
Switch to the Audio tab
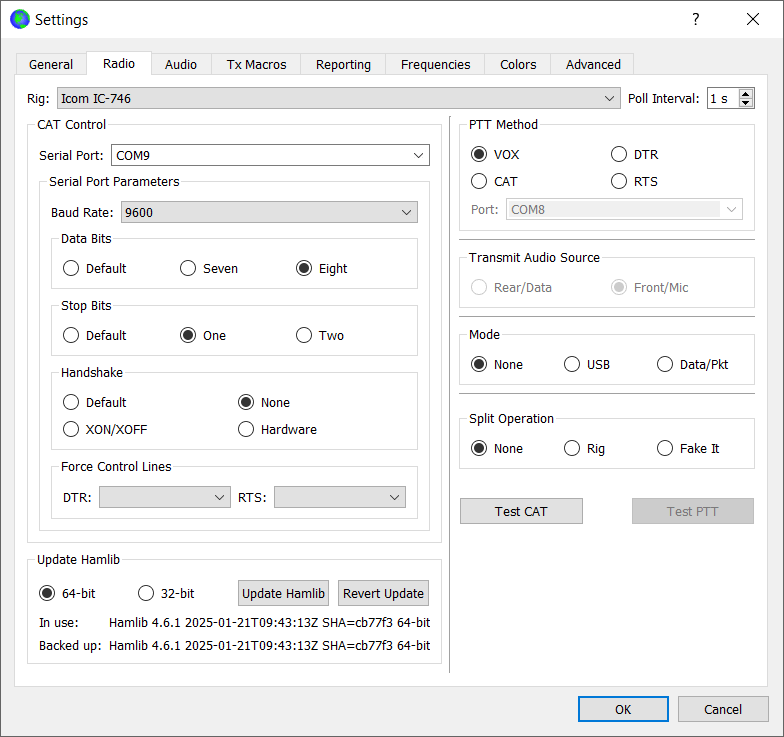181,64
